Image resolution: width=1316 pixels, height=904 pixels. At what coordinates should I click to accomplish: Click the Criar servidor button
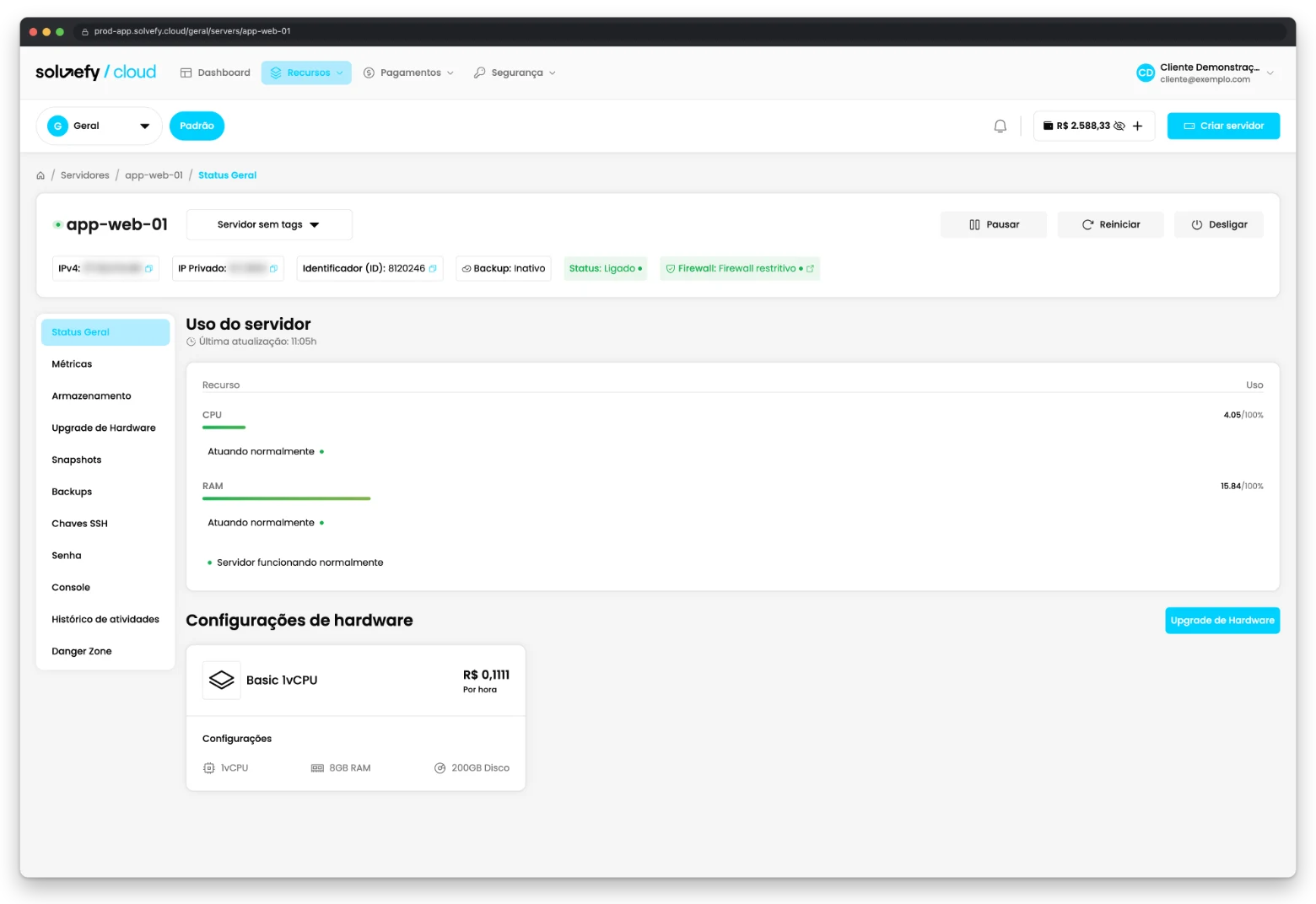[x=1223, y=126]
